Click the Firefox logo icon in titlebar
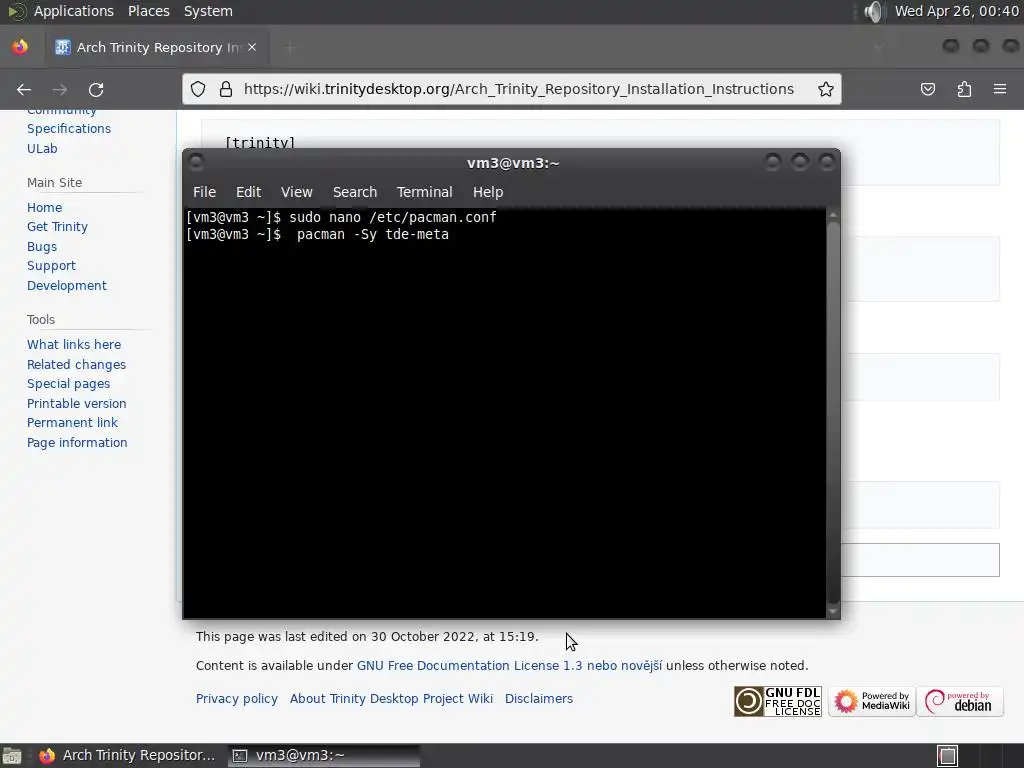This screenshot has width=1024, height=768. pos(20,47)
